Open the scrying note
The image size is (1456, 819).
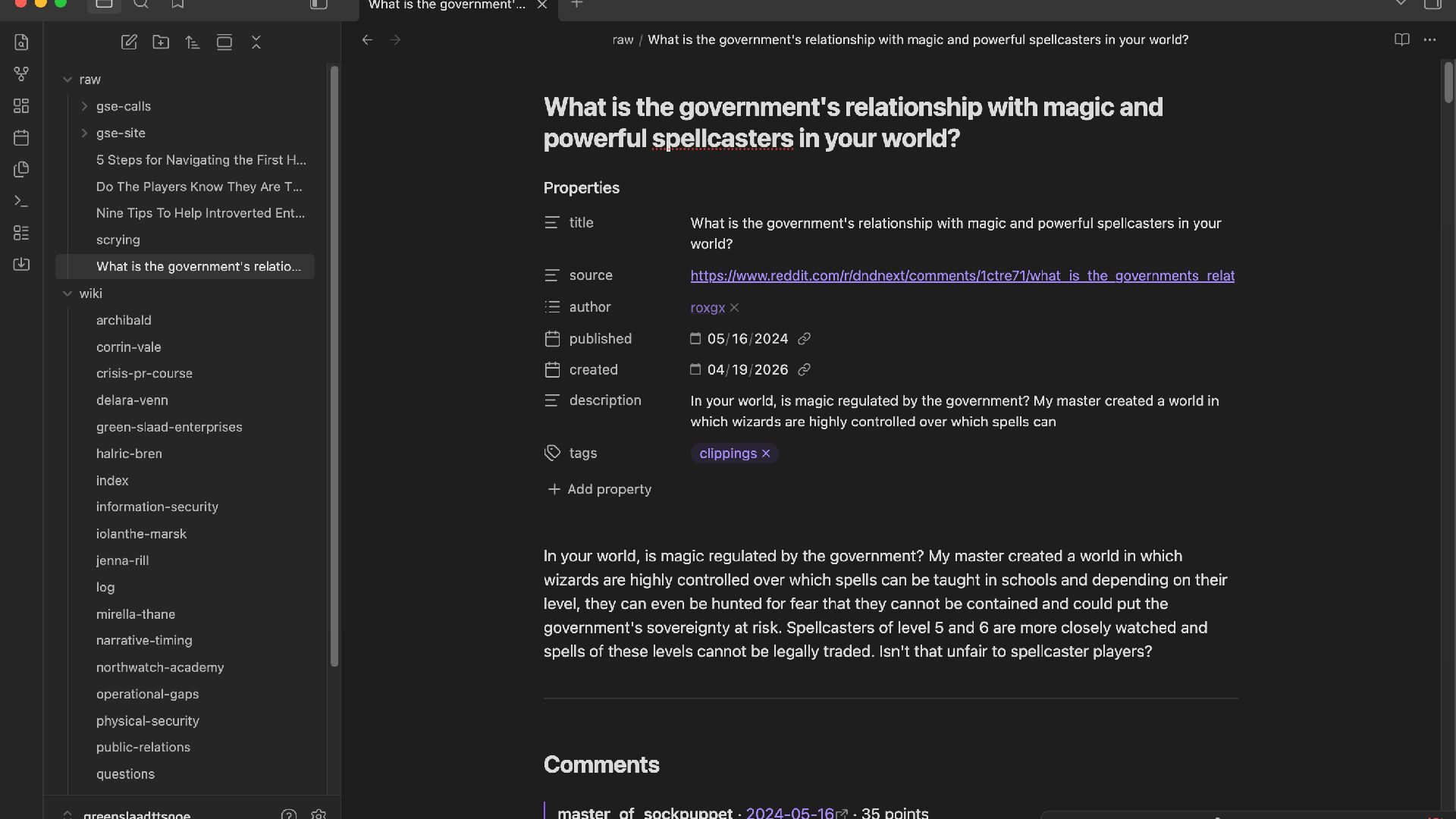click(118, 240)
